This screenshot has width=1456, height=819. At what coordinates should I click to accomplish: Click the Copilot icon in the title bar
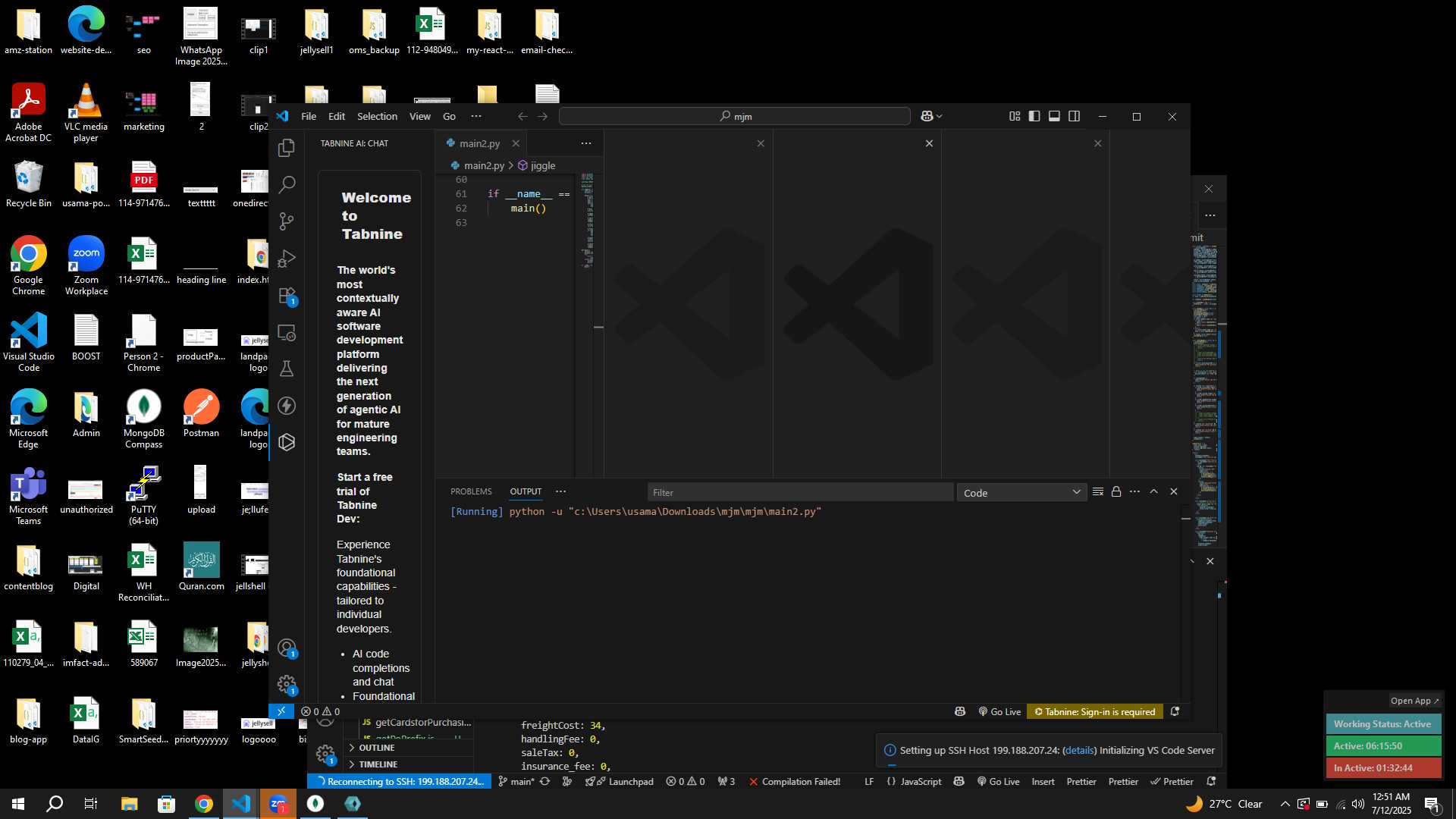[927, 116]
